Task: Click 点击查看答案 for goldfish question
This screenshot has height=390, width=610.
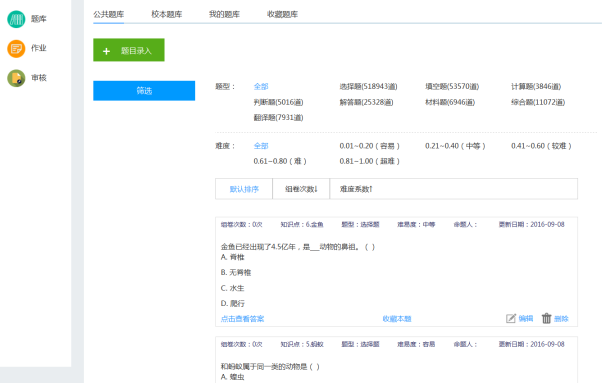Action: (x=242, y=319)
